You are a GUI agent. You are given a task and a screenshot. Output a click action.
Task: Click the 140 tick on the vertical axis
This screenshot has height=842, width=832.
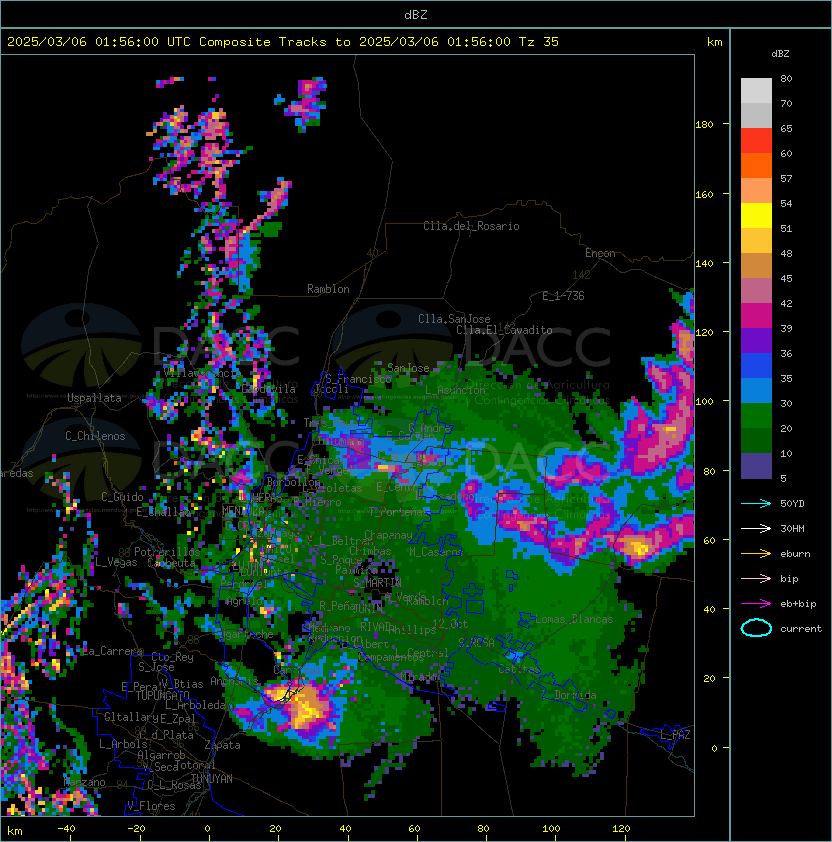(704, 263)
